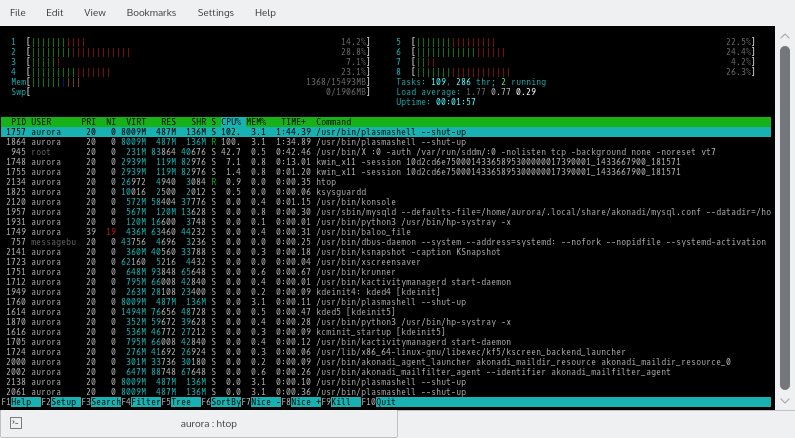The image size is (795, 438).
Task: Open htop Setup via F2 label
Action: pyautogui.click(x=58, y=401)
